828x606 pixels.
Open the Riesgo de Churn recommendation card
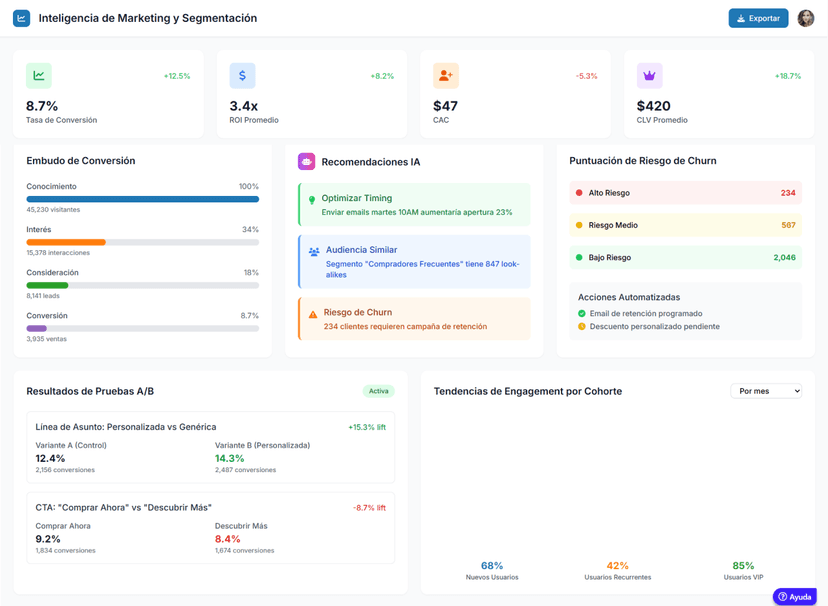click(x=414, y=319)
